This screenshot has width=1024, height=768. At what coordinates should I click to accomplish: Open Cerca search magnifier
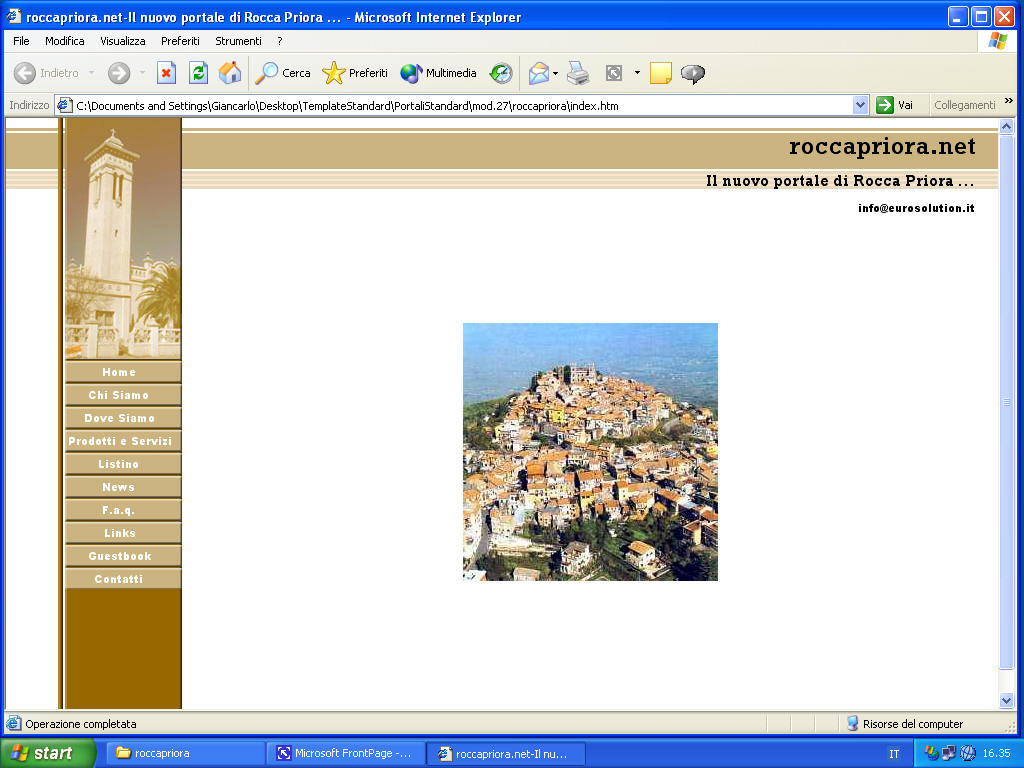pyautogui.click(x=283, y=73)
